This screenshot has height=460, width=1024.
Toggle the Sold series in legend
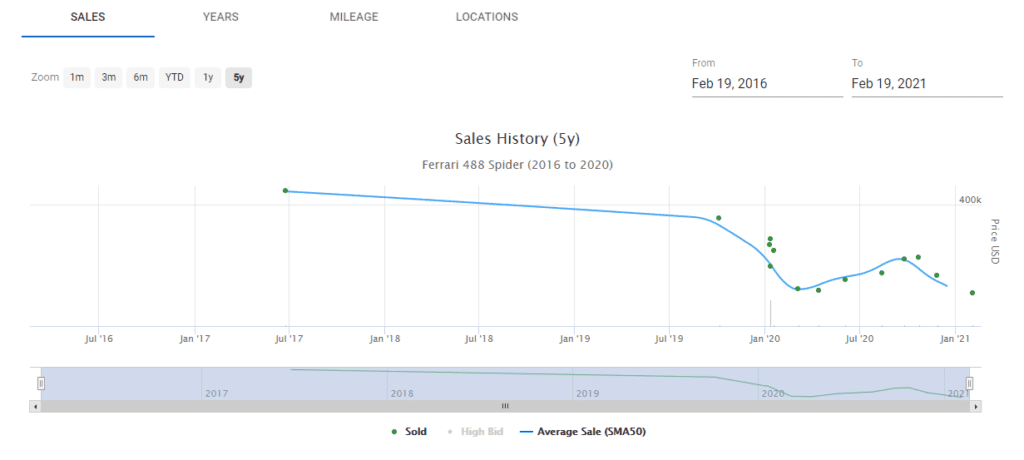409,432
